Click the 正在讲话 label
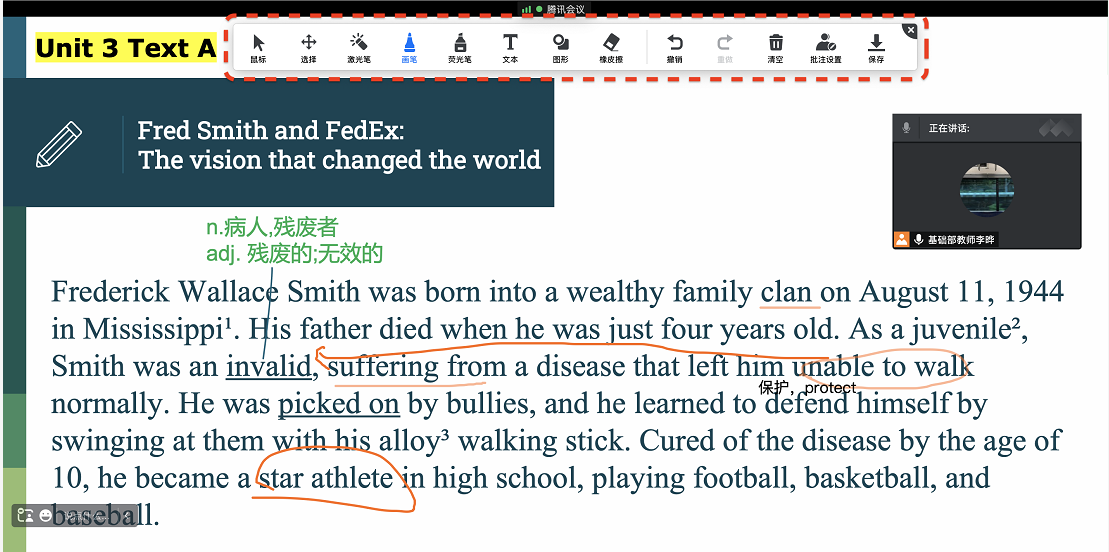Image resolution: width=1109 pixels, height=552 pixels. point(949,128)
